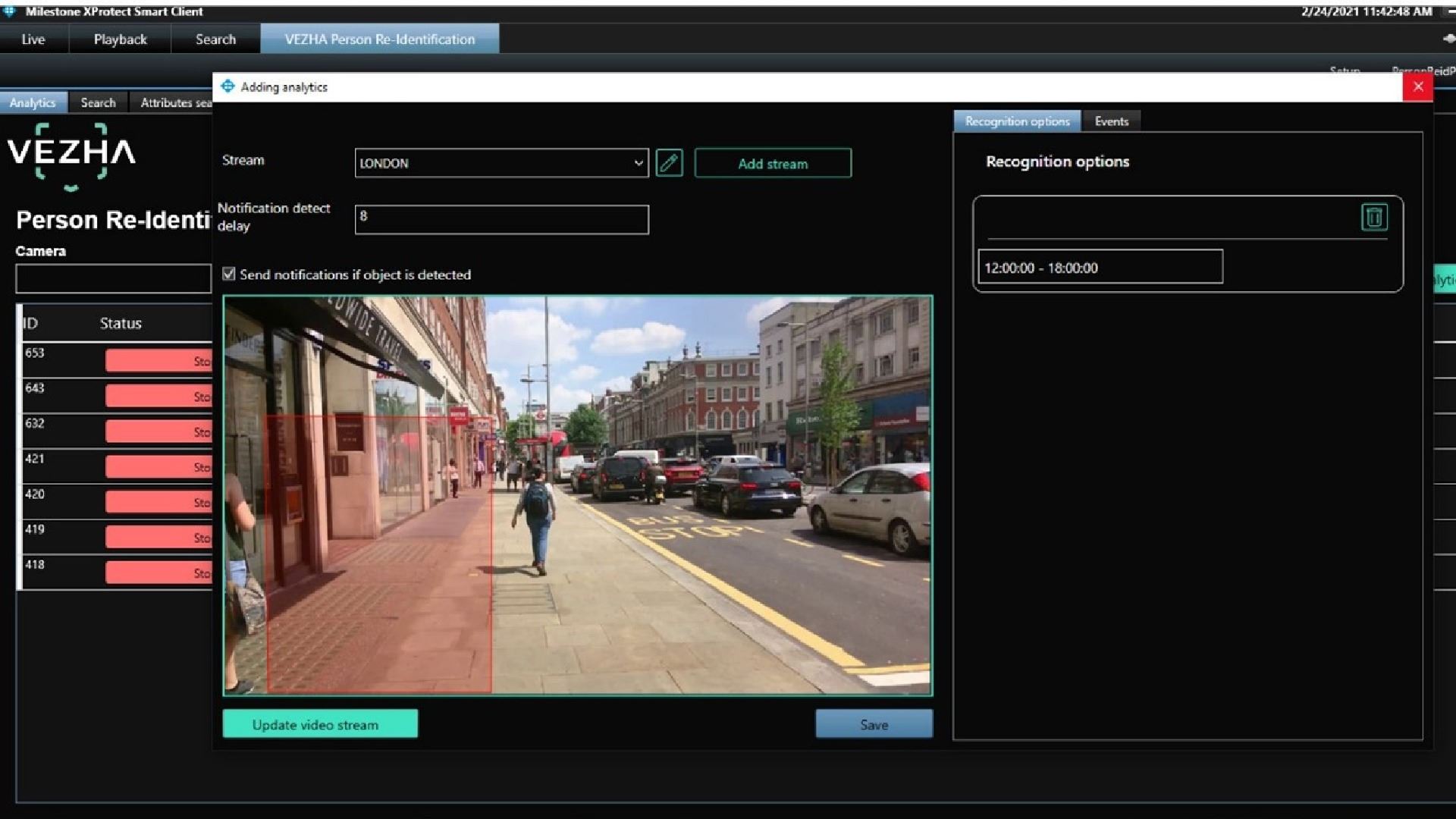Screen dimensions: 1456x819
Task: Delete the recognition option with trash icon
Action: click(x=1374, y=218)
